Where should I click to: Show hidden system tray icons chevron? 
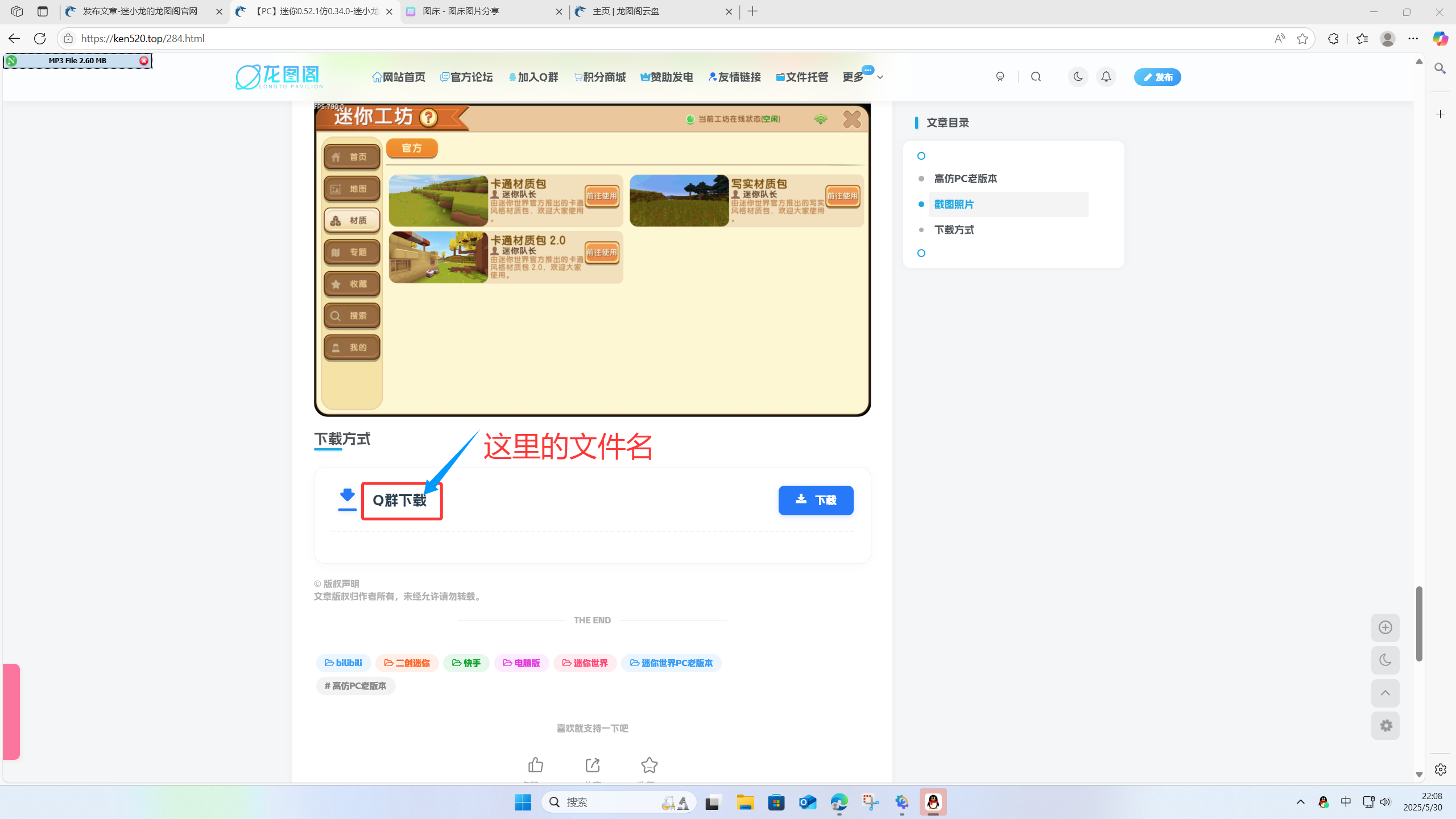[1301, 802]
